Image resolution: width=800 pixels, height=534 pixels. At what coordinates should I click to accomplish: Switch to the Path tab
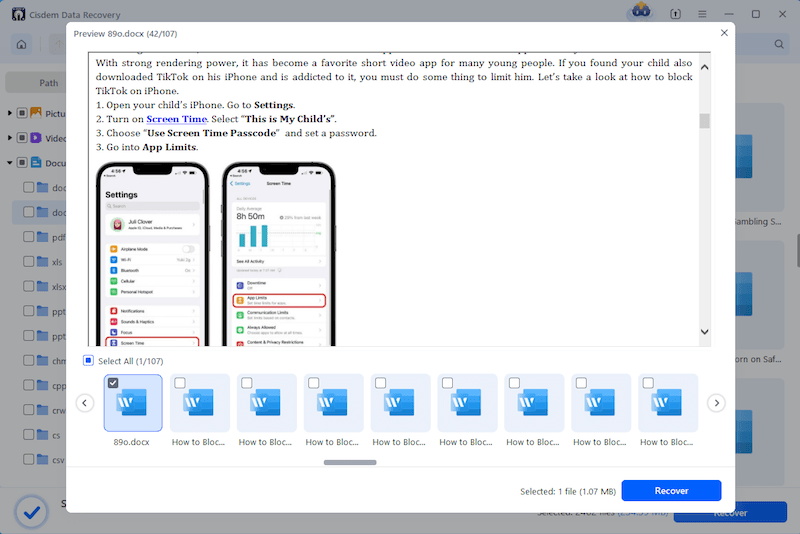(48, 83)
